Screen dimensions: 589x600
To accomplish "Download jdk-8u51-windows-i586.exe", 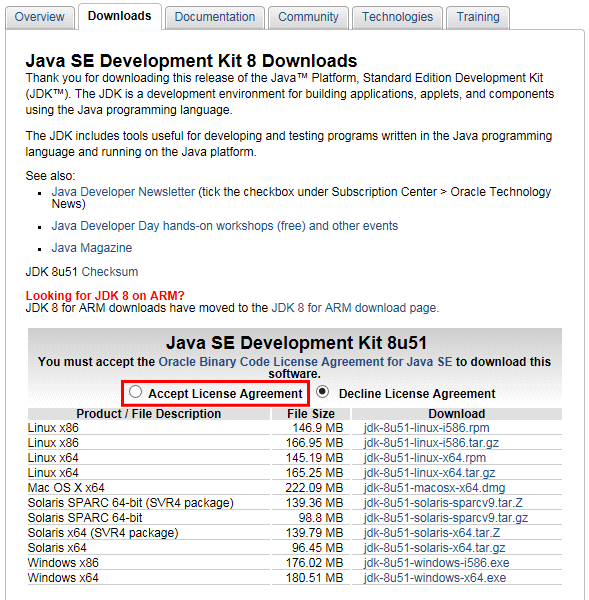I will pyautogui.click(x=437, y=562).
